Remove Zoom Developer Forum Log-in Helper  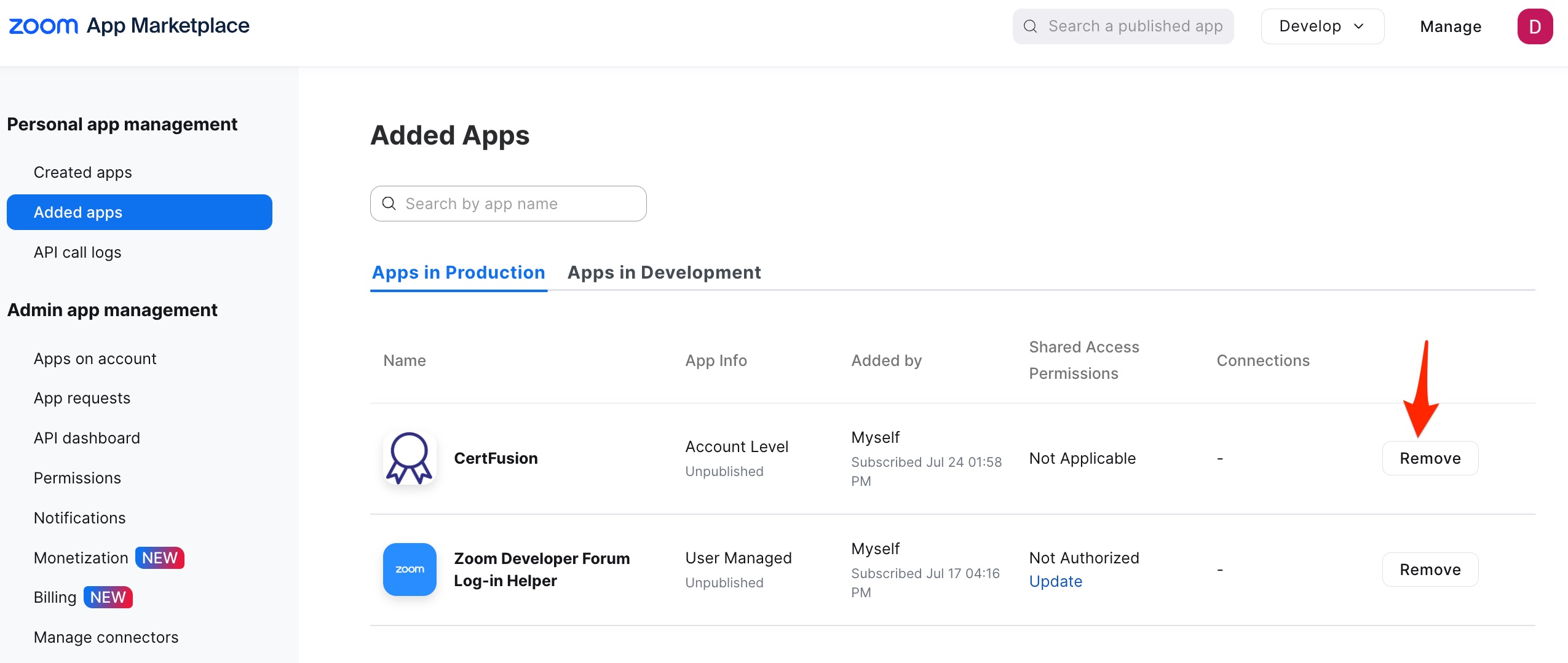point(1430,570)
